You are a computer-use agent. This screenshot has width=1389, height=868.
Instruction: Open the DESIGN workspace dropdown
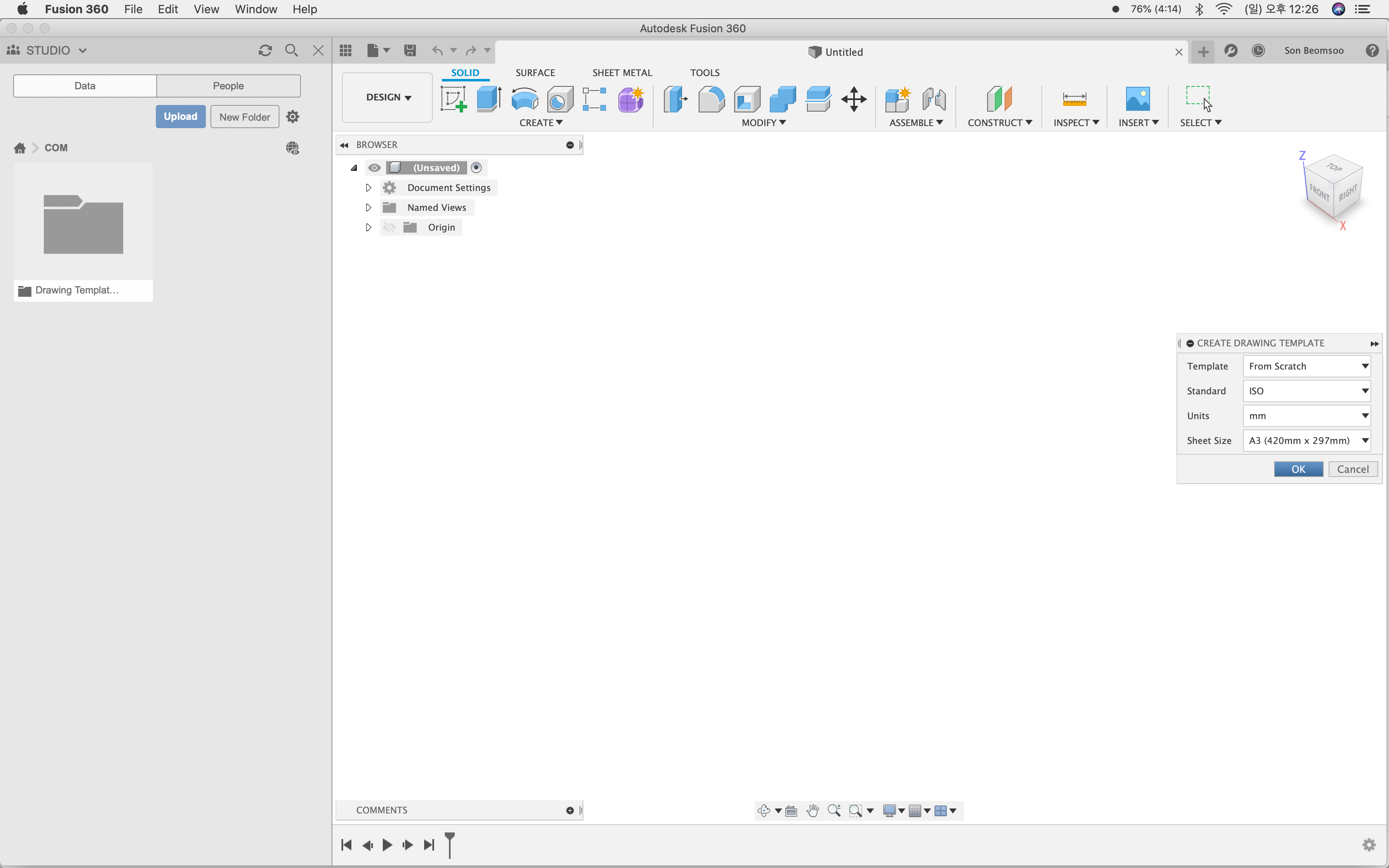coord(388,97)
